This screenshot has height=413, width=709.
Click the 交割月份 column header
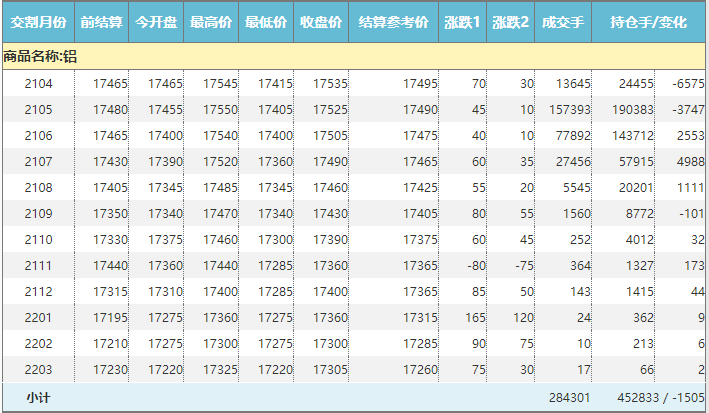(38, 22)
